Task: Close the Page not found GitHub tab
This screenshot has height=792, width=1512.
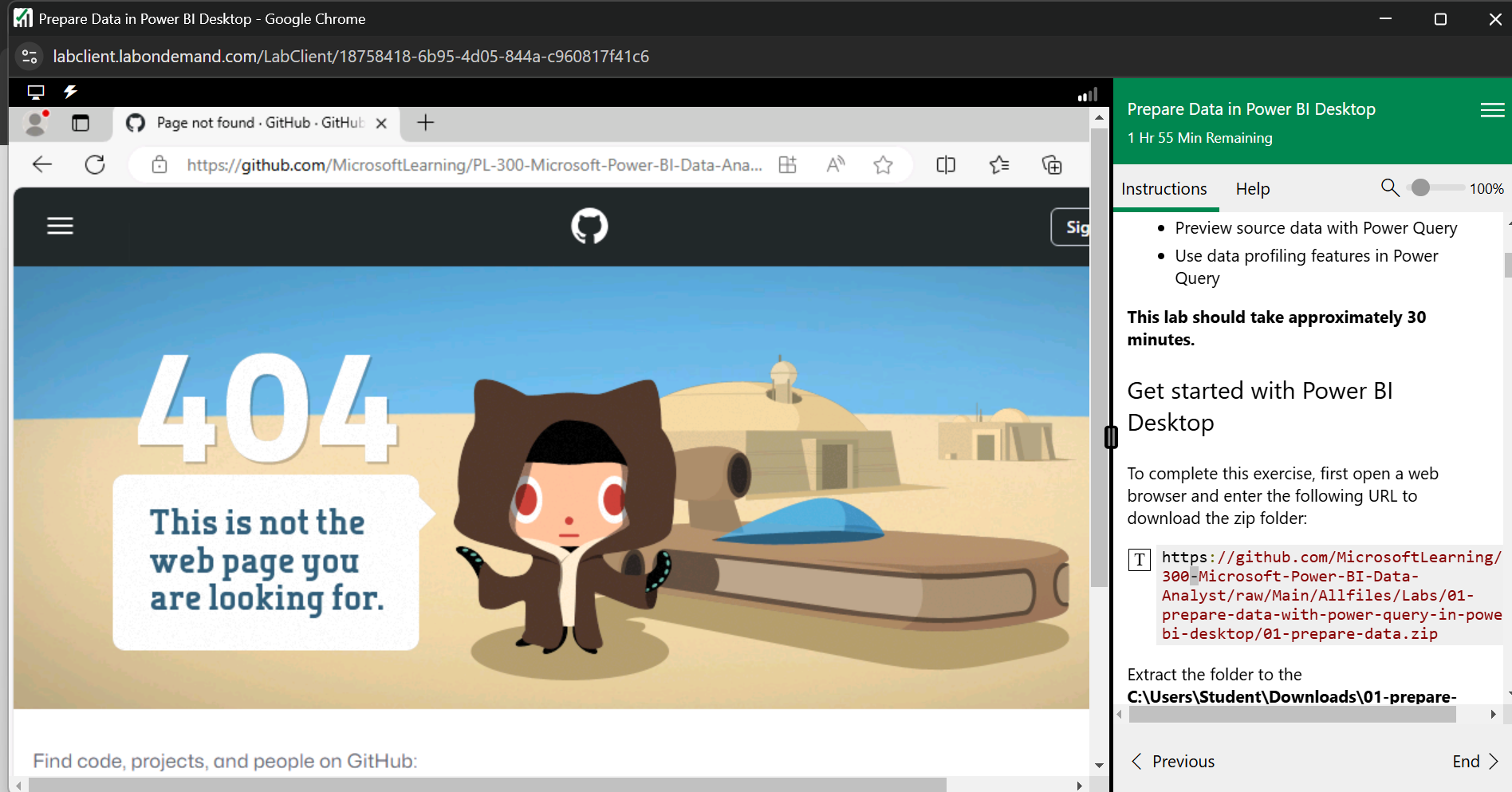Action: [x=381, y=123]
